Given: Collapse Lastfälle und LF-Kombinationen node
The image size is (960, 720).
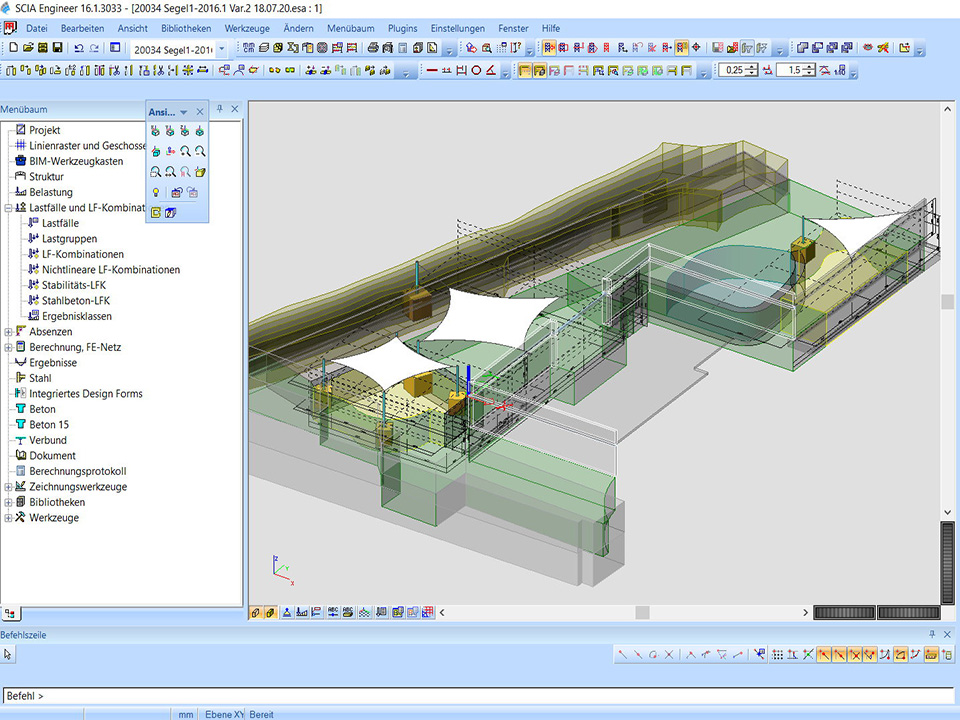Looking at the screenshot, I should tap(9, 208).
